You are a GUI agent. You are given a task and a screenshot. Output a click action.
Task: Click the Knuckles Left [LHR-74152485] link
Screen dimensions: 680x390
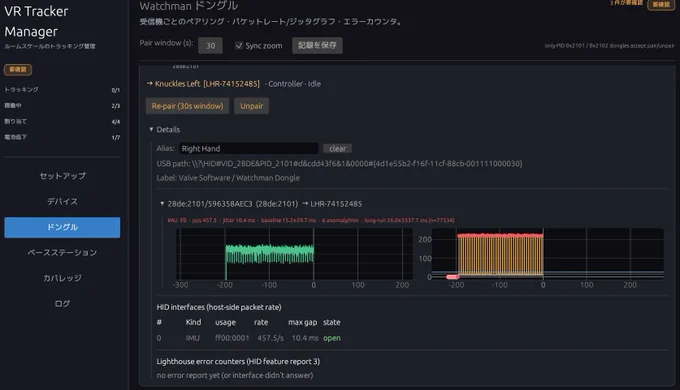tap(207, 84)
